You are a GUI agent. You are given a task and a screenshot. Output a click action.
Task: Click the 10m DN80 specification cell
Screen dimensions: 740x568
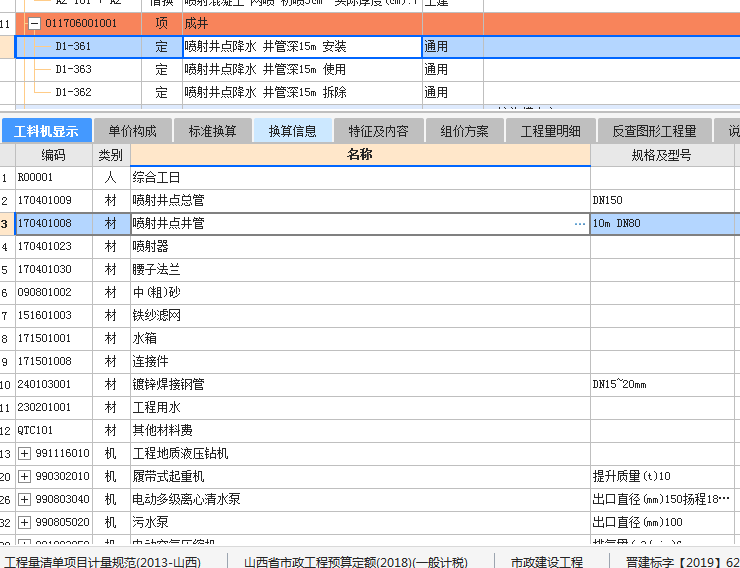coord(662,224)
